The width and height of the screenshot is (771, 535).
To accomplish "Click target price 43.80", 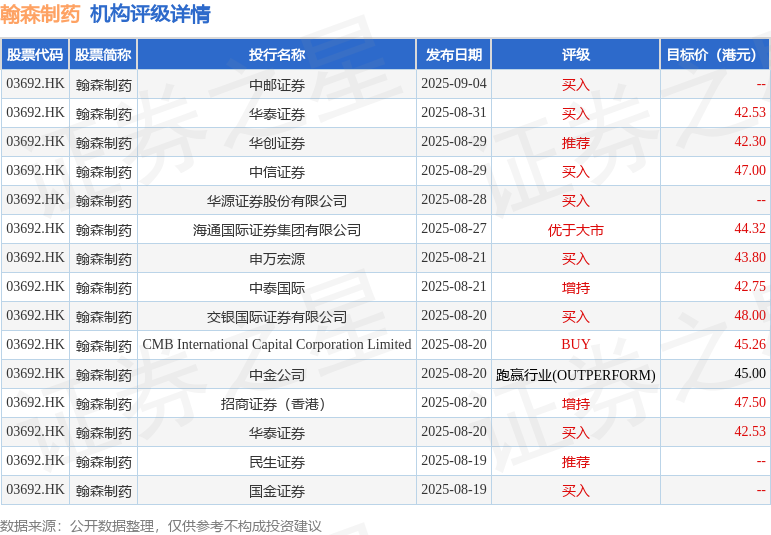I will coord(750,258).
